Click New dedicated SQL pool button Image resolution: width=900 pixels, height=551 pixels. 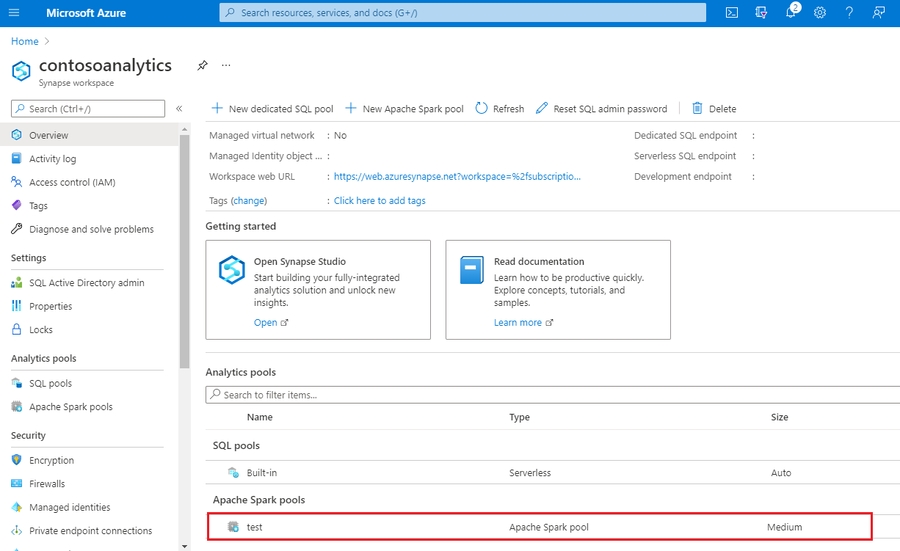[272, 108]
